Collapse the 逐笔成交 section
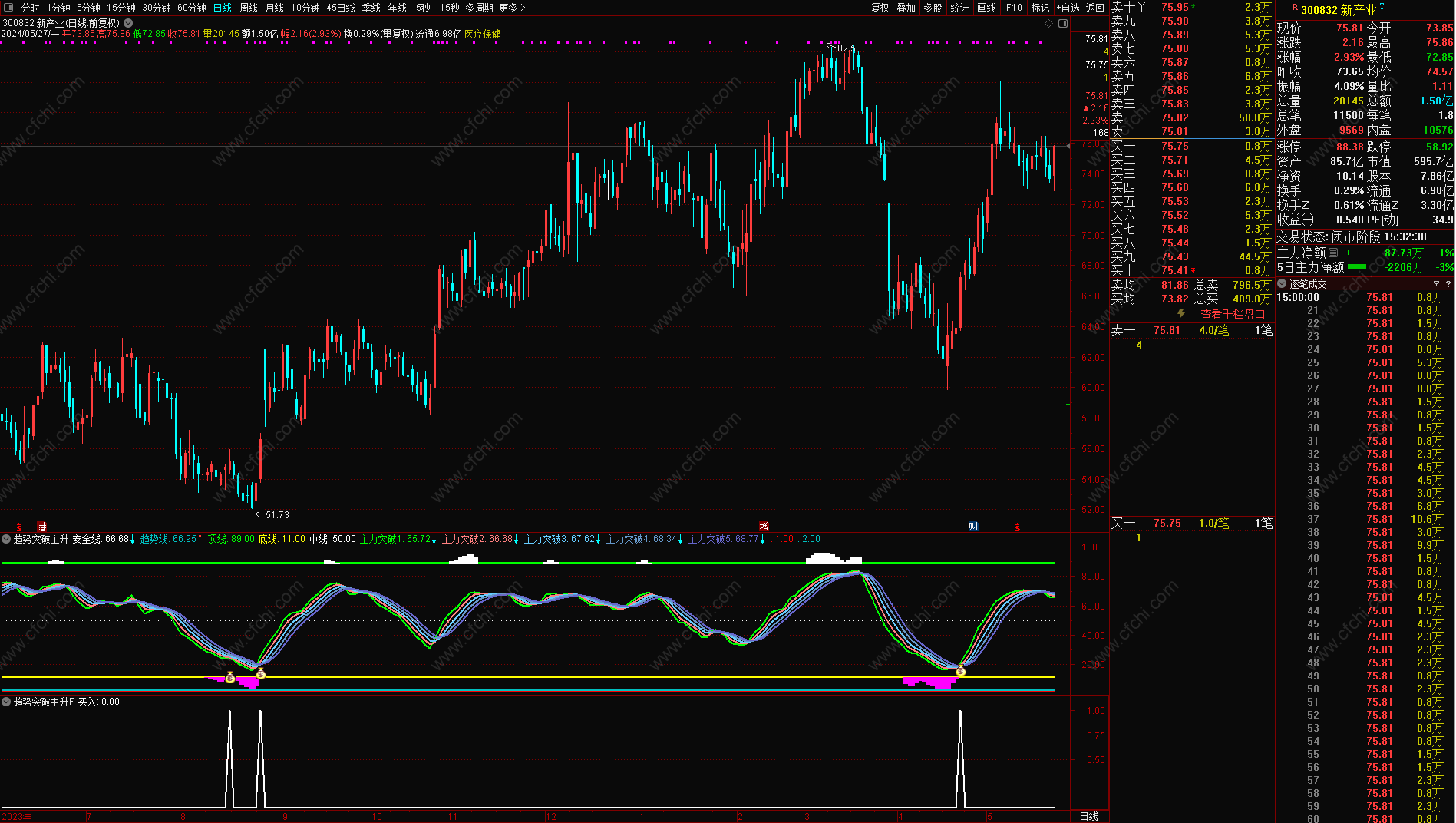The image size is (1456, 823). (1282, 284)
